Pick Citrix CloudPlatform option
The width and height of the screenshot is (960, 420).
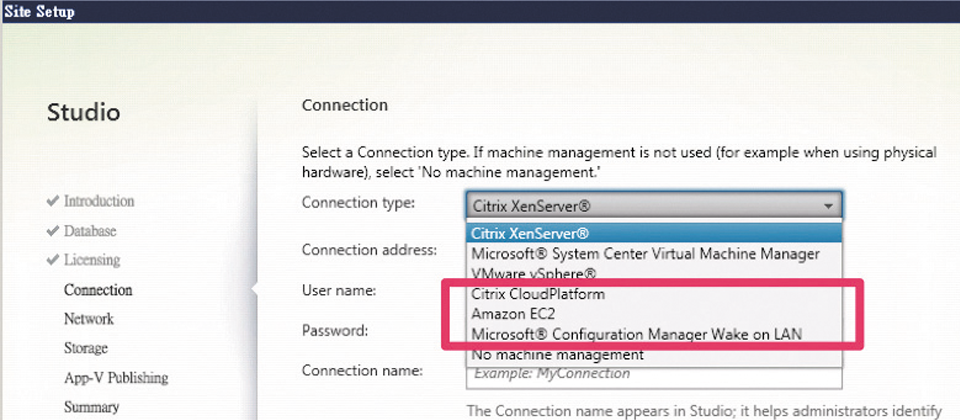click(538, 295)
